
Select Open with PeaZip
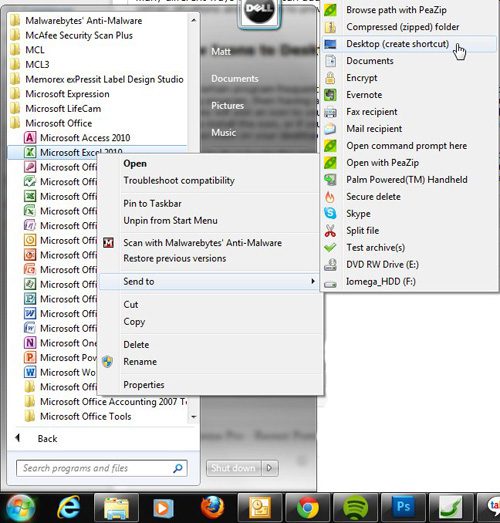382,163
